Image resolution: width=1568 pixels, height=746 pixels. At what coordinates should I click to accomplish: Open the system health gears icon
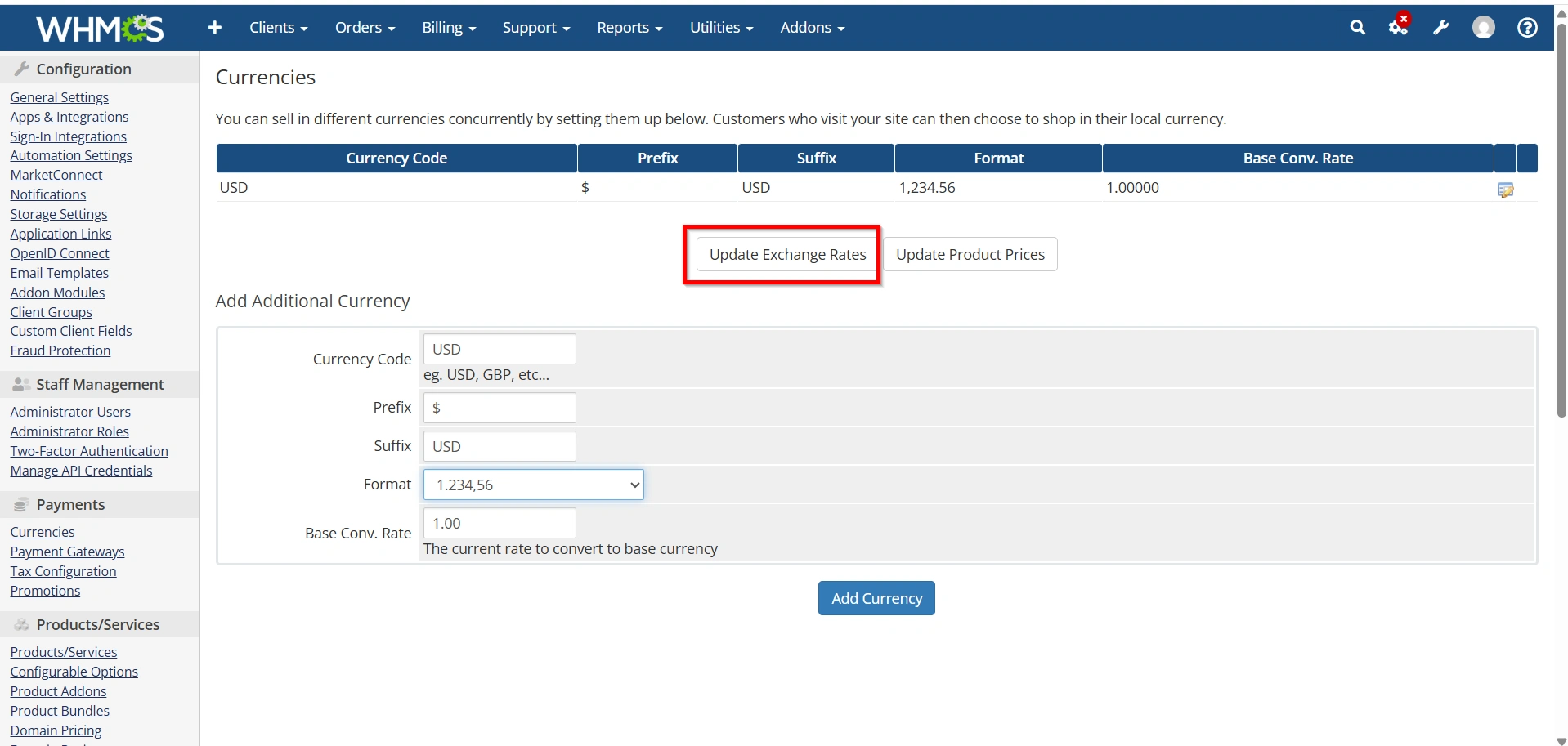[1399, 27]
